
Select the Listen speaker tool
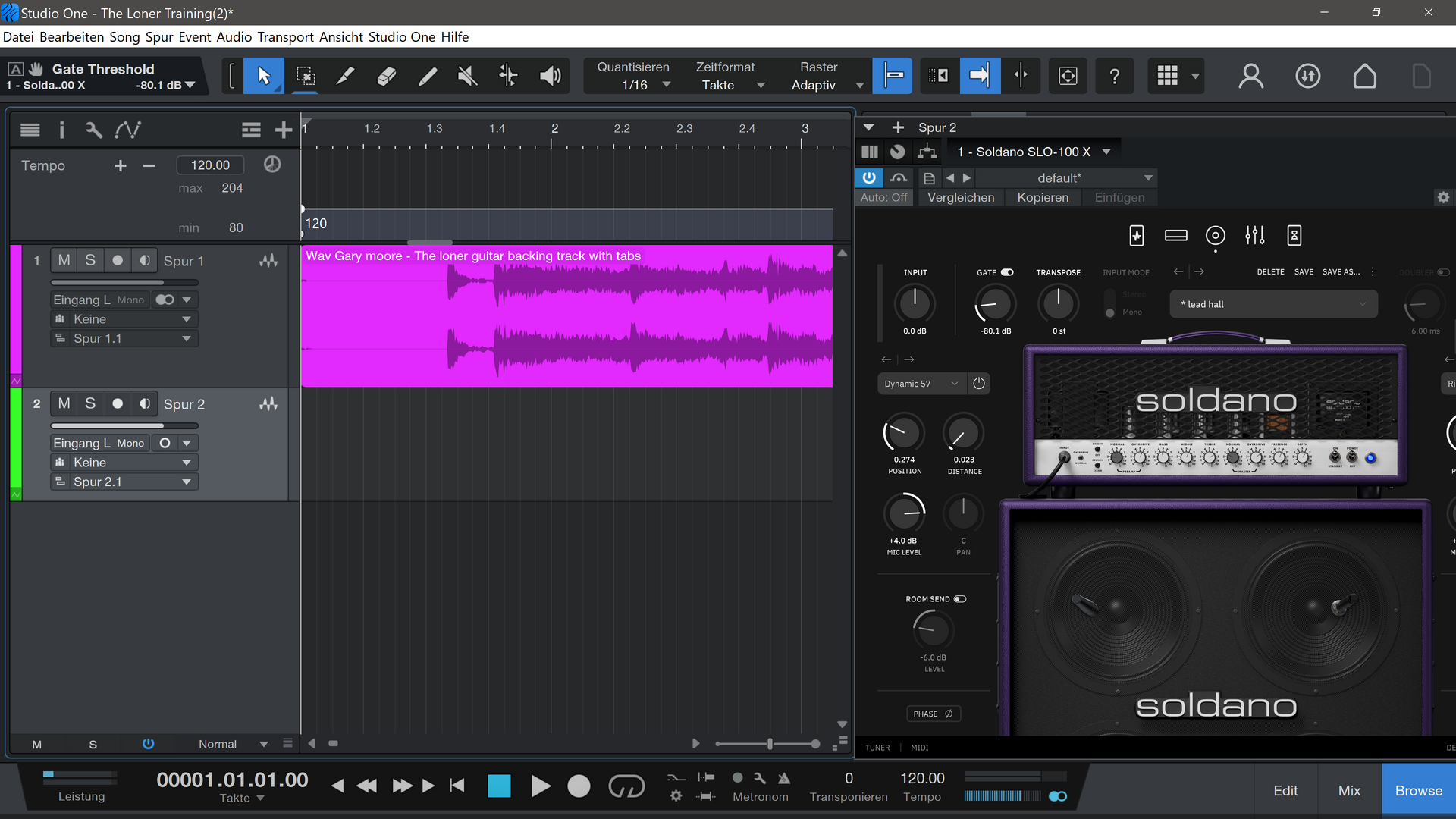point(550,76)
